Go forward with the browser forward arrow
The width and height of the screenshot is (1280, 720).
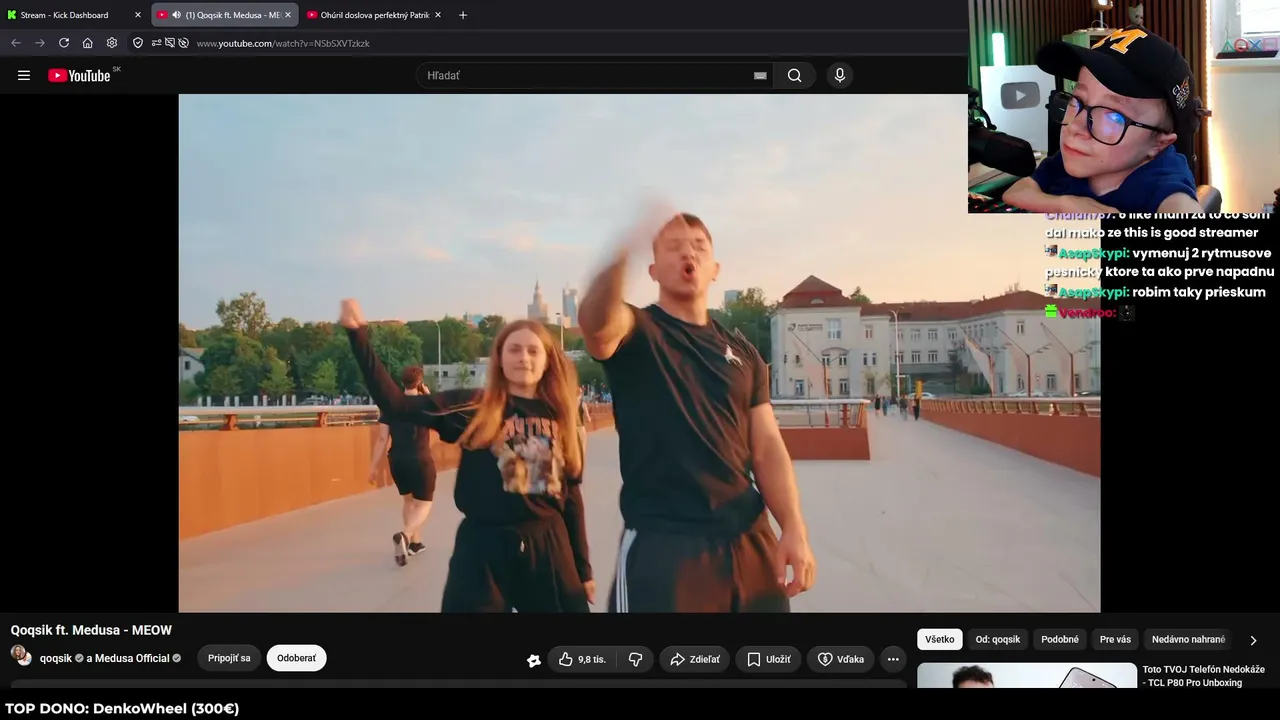[40, 43]
